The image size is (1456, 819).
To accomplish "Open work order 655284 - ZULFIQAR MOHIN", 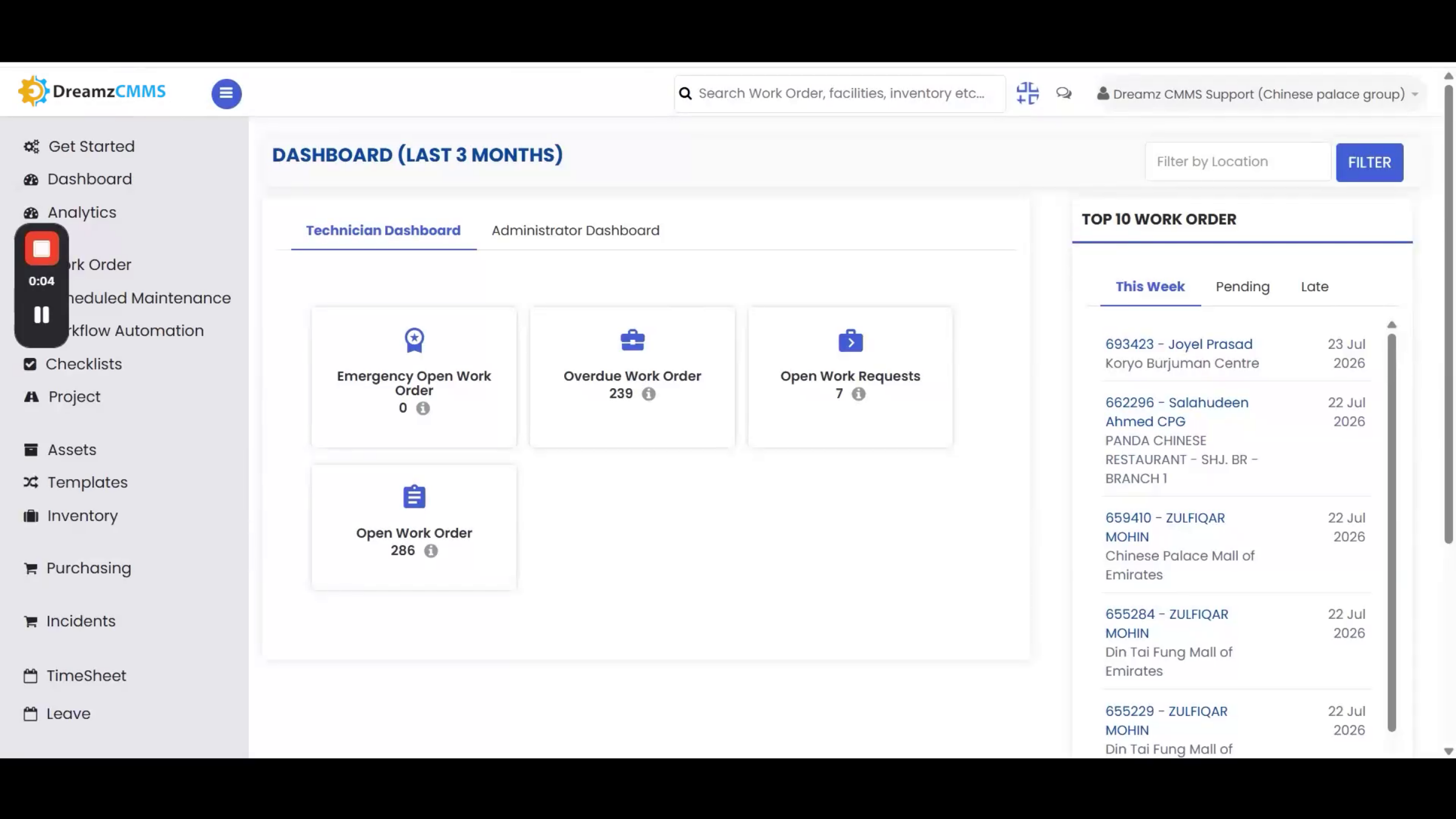I will pyautogui.click(x=1167, y=624).
